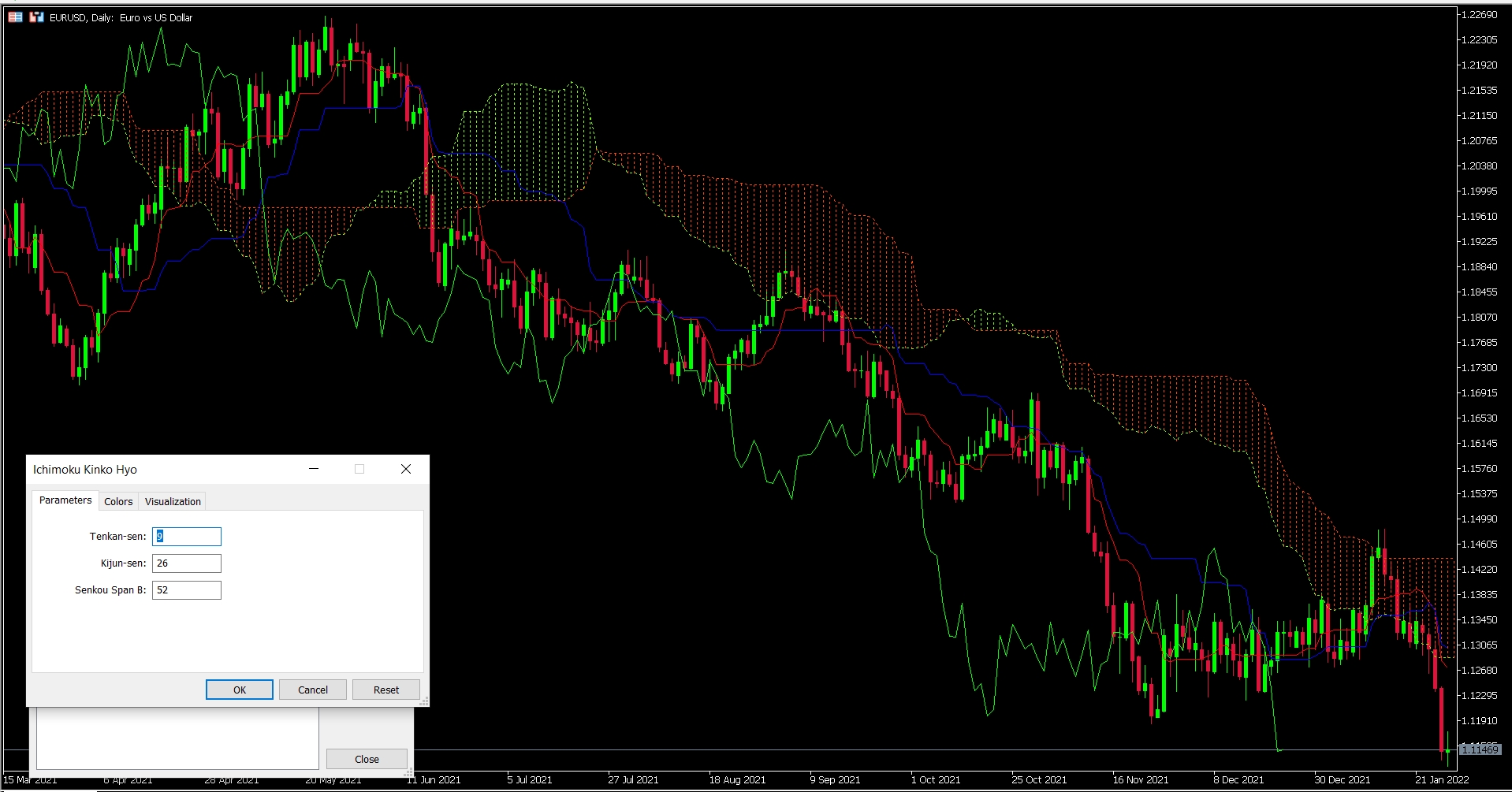The width and height of the screenshot is (1512, 792).
Task: Reset Ichimoku parameters to defaults
Action: [x=386, y=690]
